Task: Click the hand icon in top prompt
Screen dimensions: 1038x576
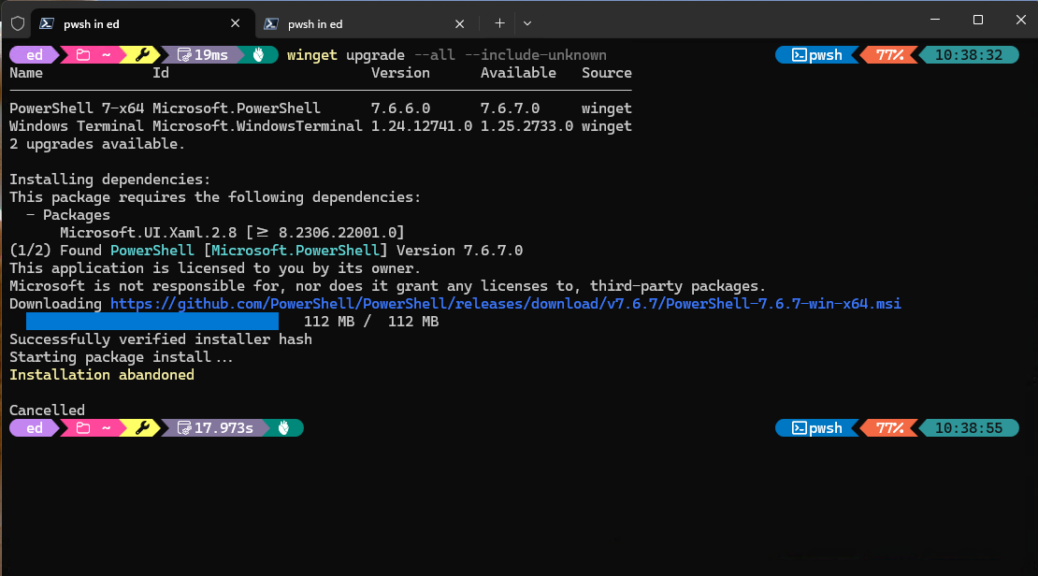Action: (x=259, y=55)
